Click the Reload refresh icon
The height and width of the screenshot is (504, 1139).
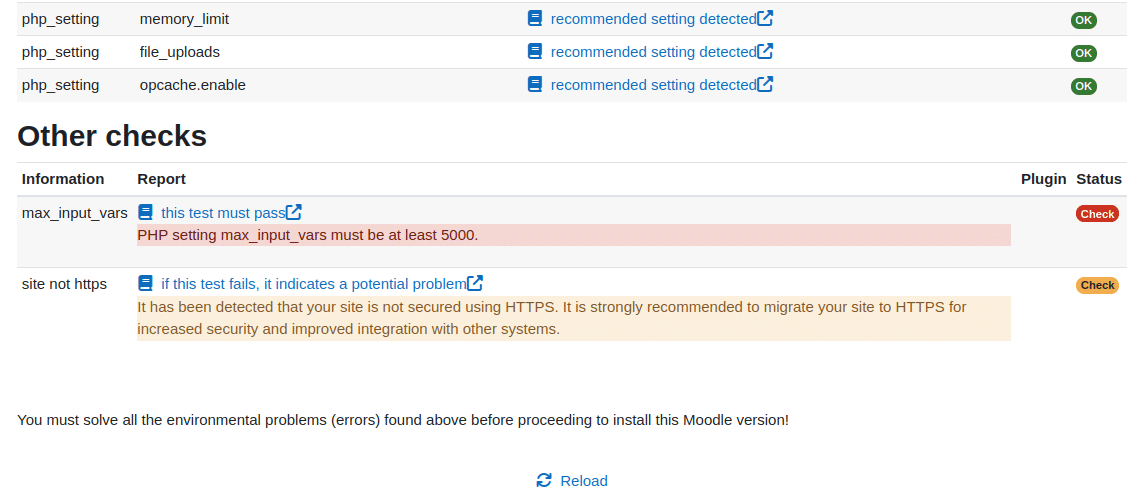coord(544,481)
